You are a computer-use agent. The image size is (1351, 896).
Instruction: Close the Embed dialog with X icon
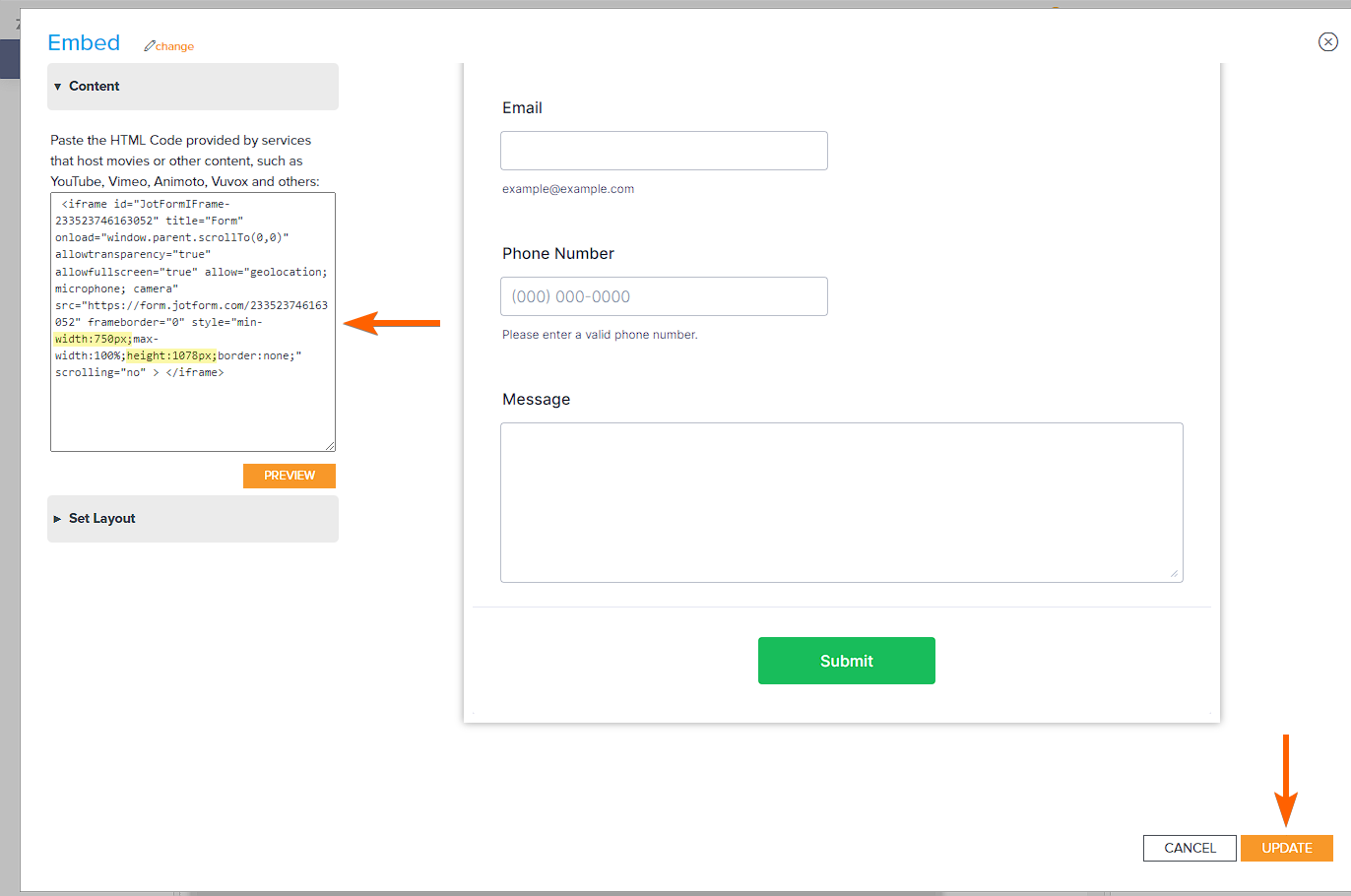[x=1327, y=41]
